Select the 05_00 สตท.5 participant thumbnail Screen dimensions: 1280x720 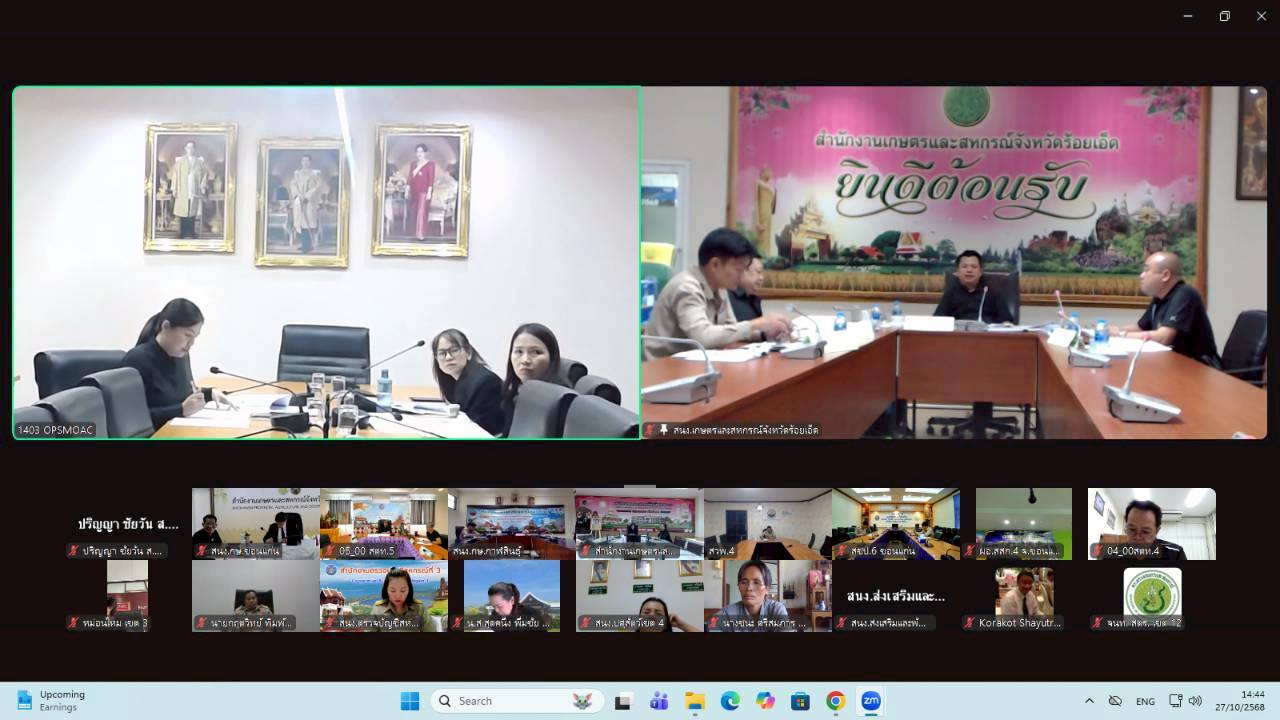point(384,523)
